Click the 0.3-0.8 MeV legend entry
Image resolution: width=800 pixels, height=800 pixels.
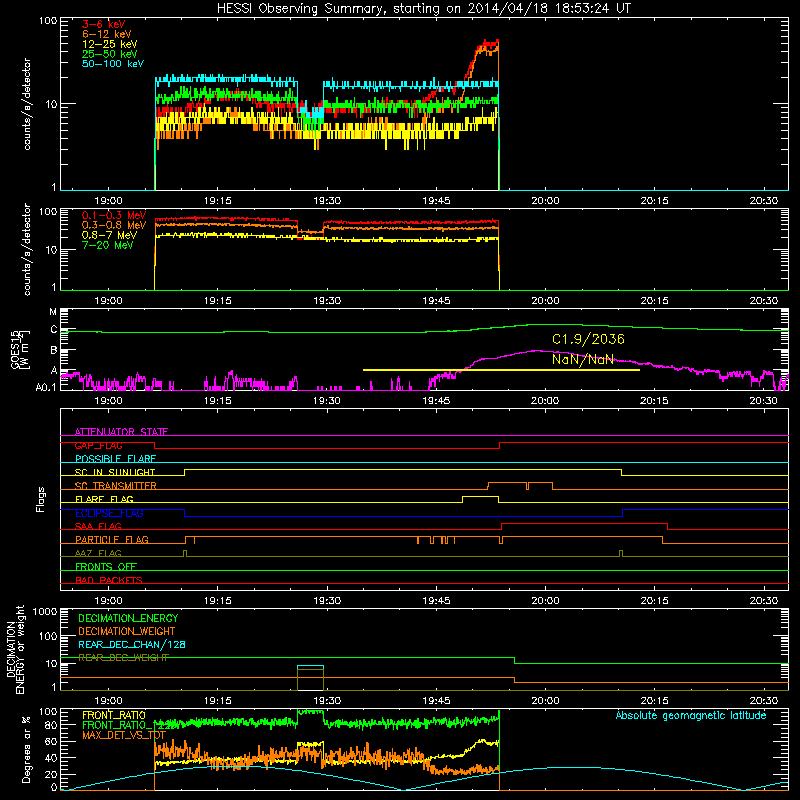click(x=114, y=225)
